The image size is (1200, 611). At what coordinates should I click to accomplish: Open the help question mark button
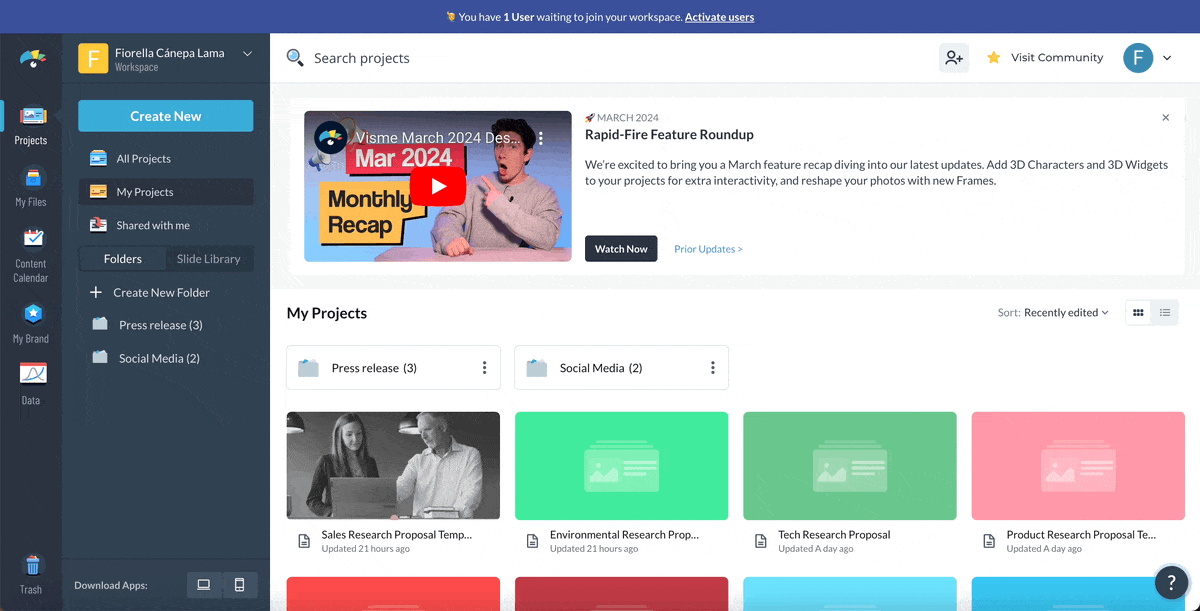pyautogui.click(x=1171, y=582)
